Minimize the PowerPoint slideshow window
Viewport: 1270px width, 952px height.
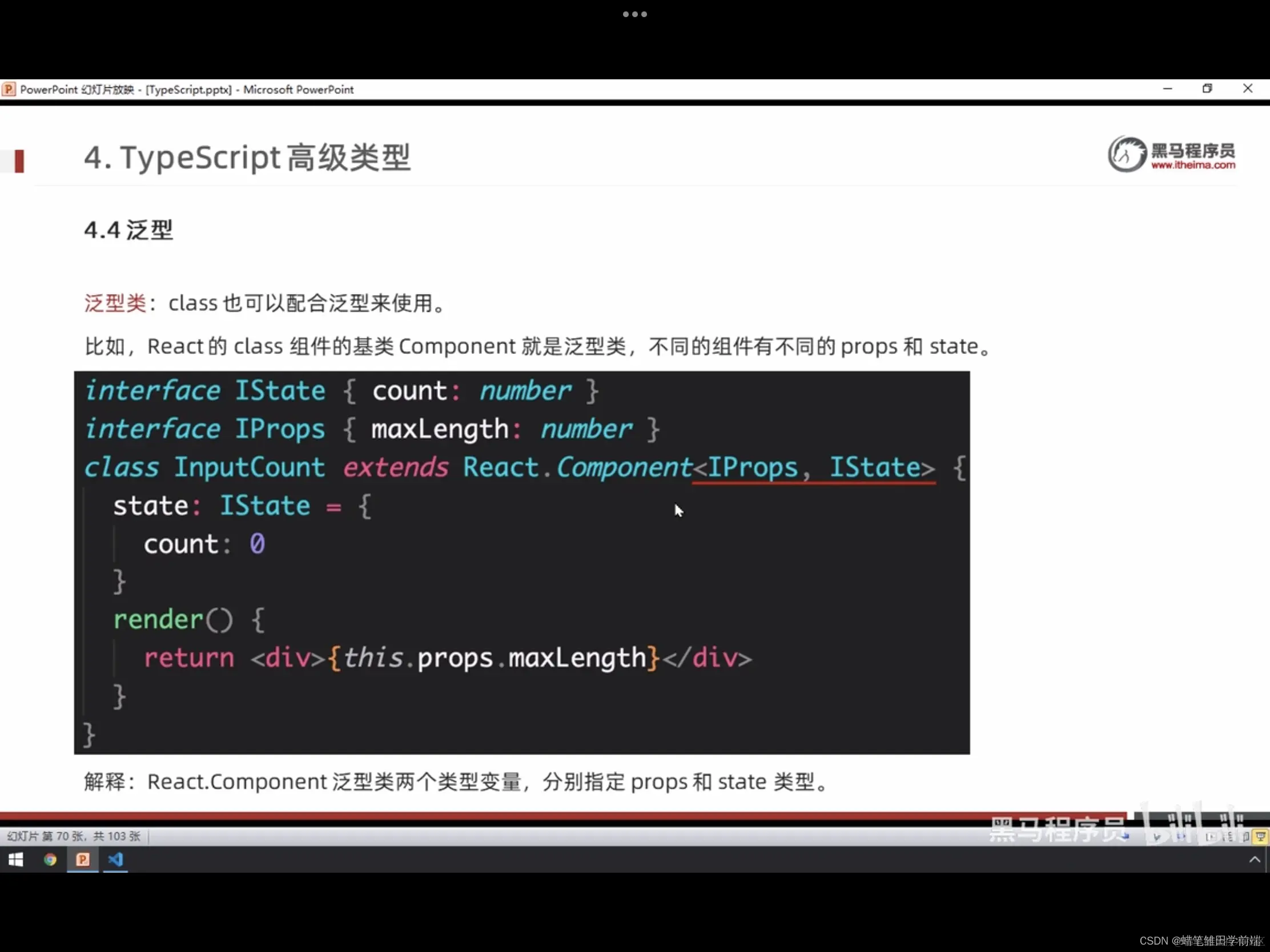[1167, 88]
